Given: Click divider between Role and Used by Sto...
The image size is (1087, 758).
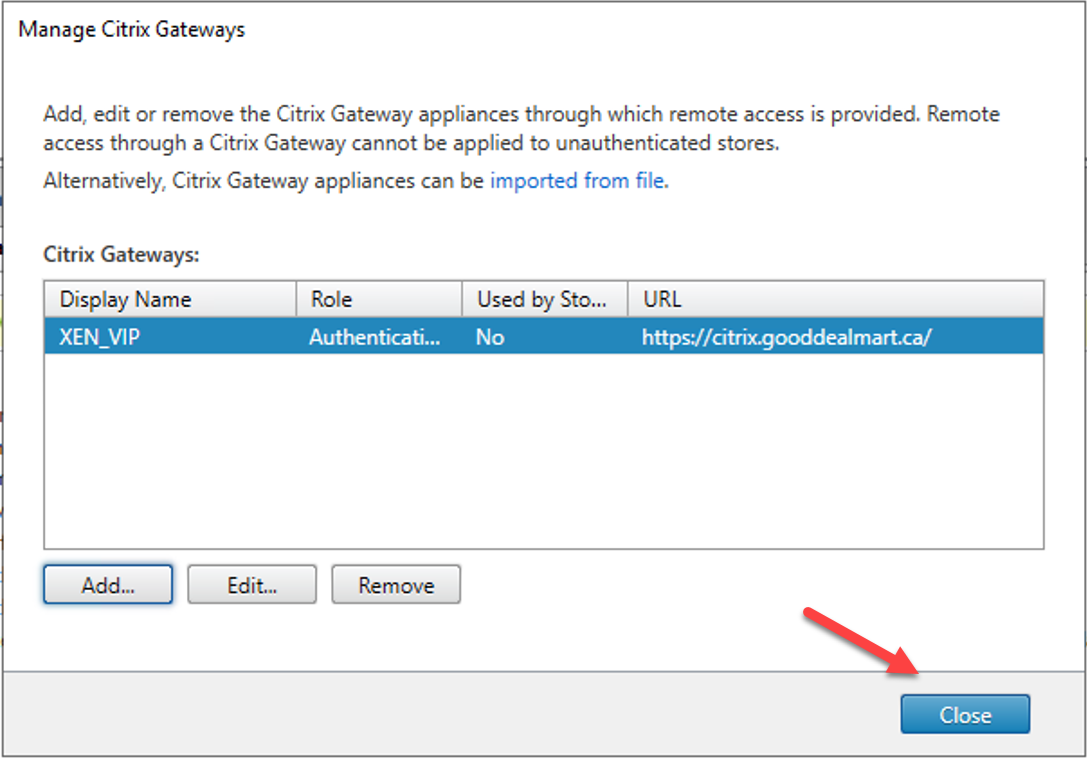Looking at the screenshot, I should click(462, 299).
